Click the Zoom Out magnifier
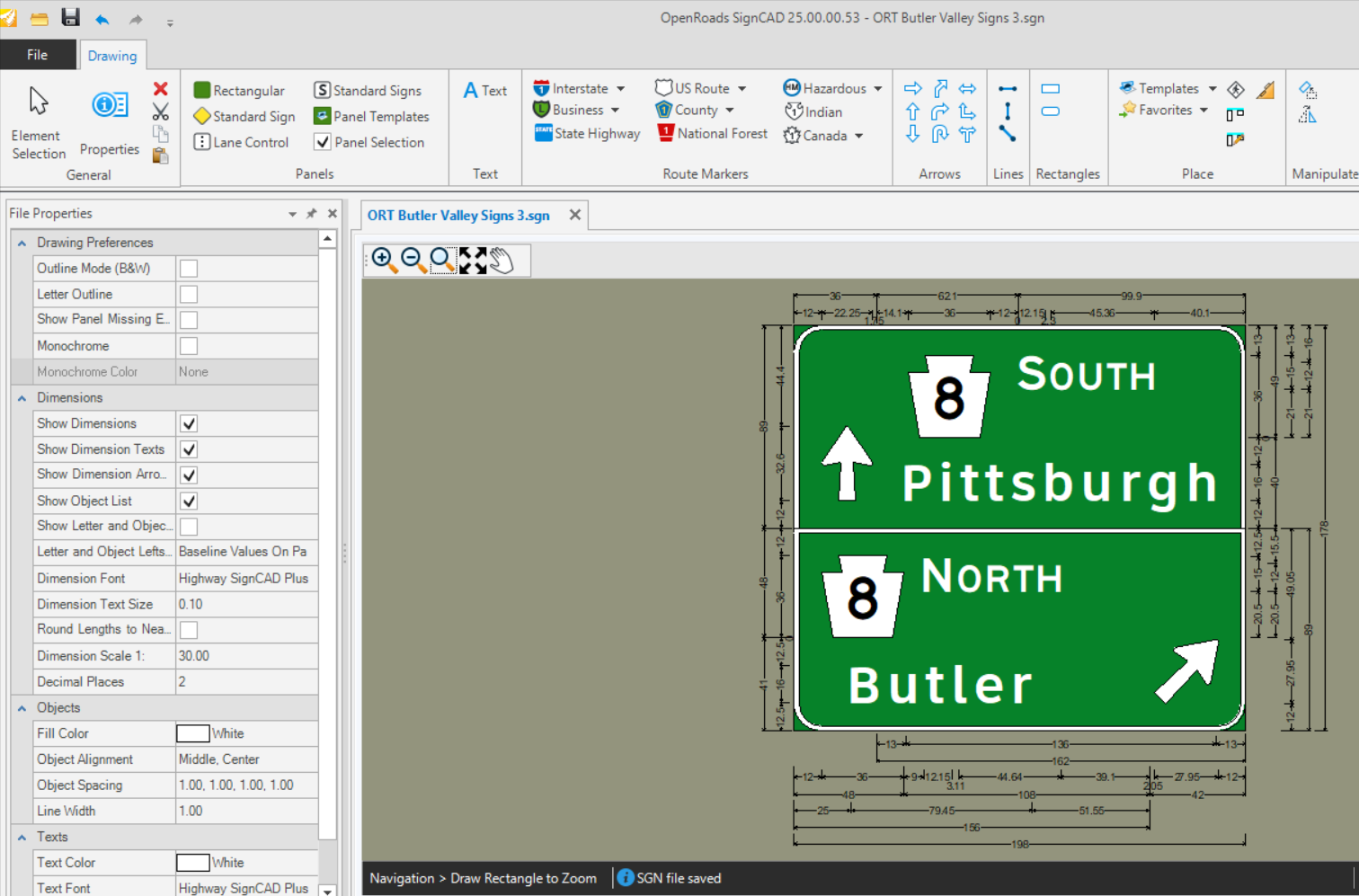1359x896 pixels. tap(413, 261)
